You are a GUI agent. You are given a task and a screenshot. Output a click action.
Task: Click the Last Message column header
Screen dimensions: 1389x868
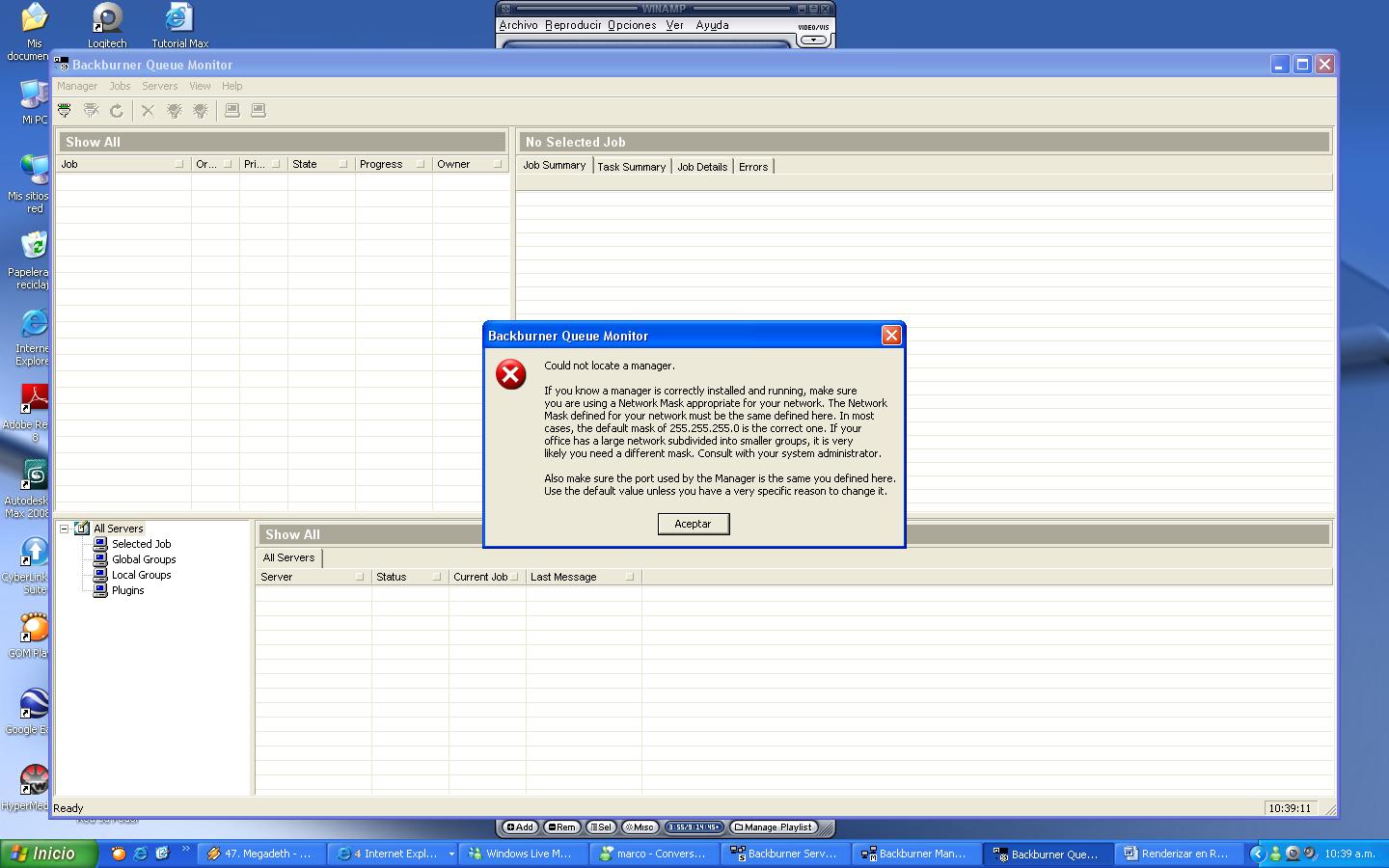tap(584, 577)
